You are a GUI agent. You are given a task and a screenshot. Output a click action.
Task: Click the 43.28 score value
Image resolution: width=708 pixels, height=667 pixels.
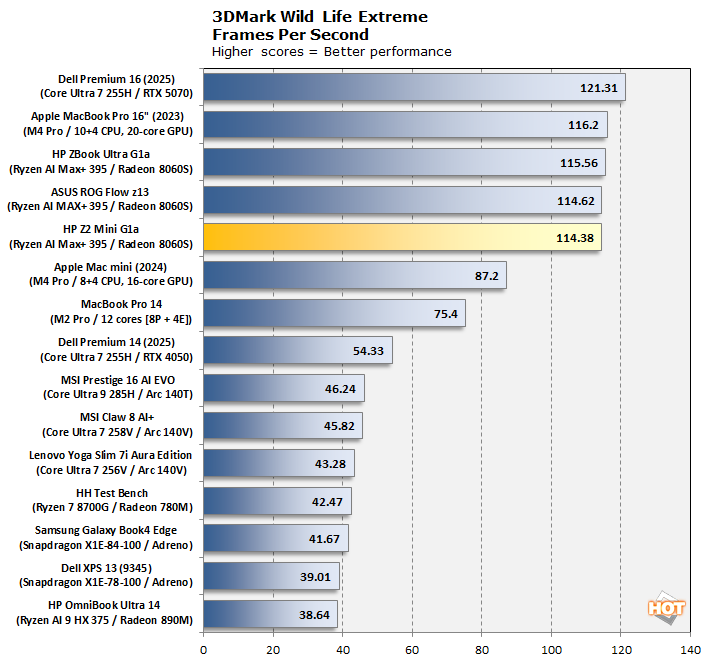pos(331,464)
